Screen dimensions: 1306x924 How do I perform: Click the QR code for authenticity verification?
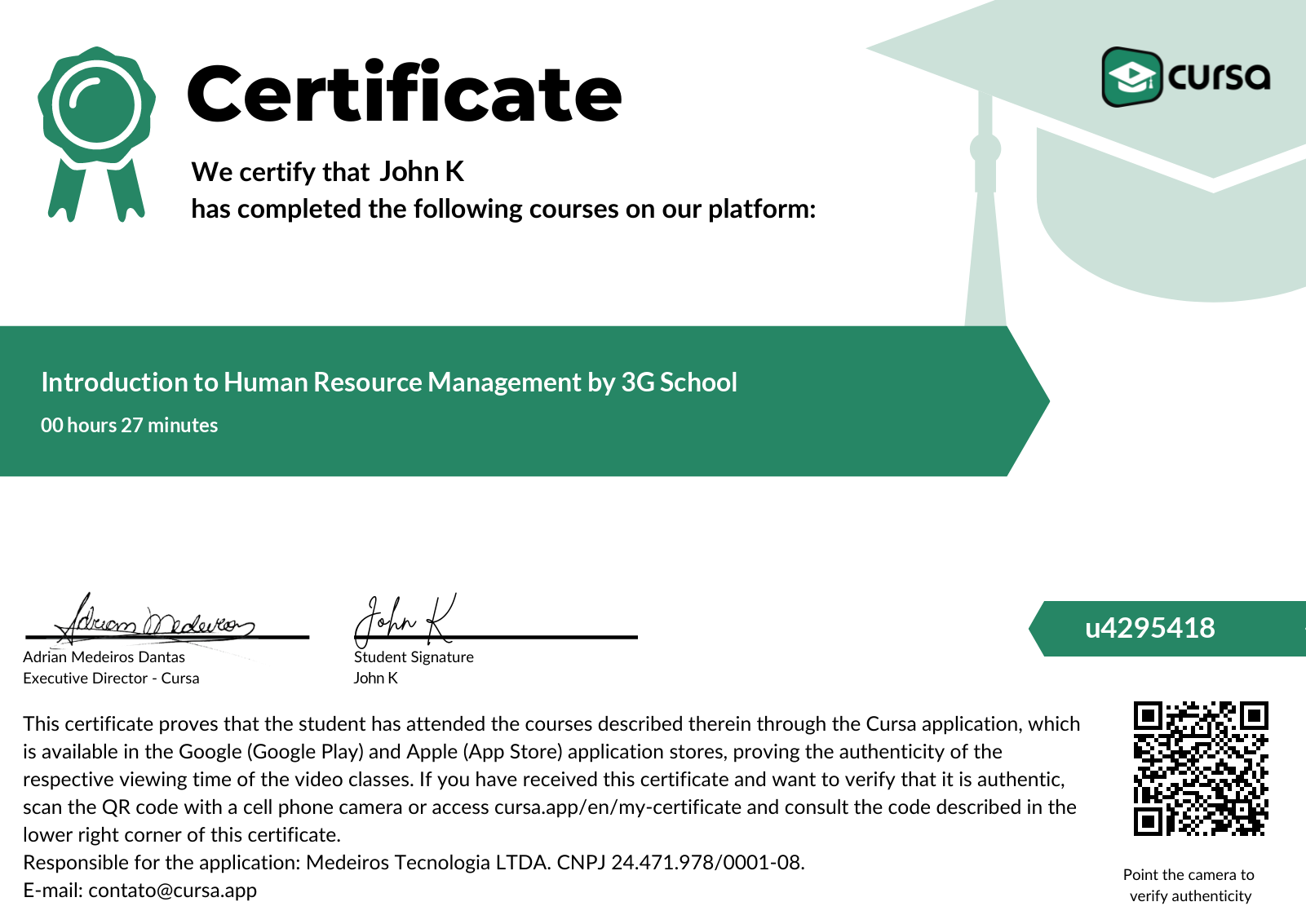point(1201,768)
